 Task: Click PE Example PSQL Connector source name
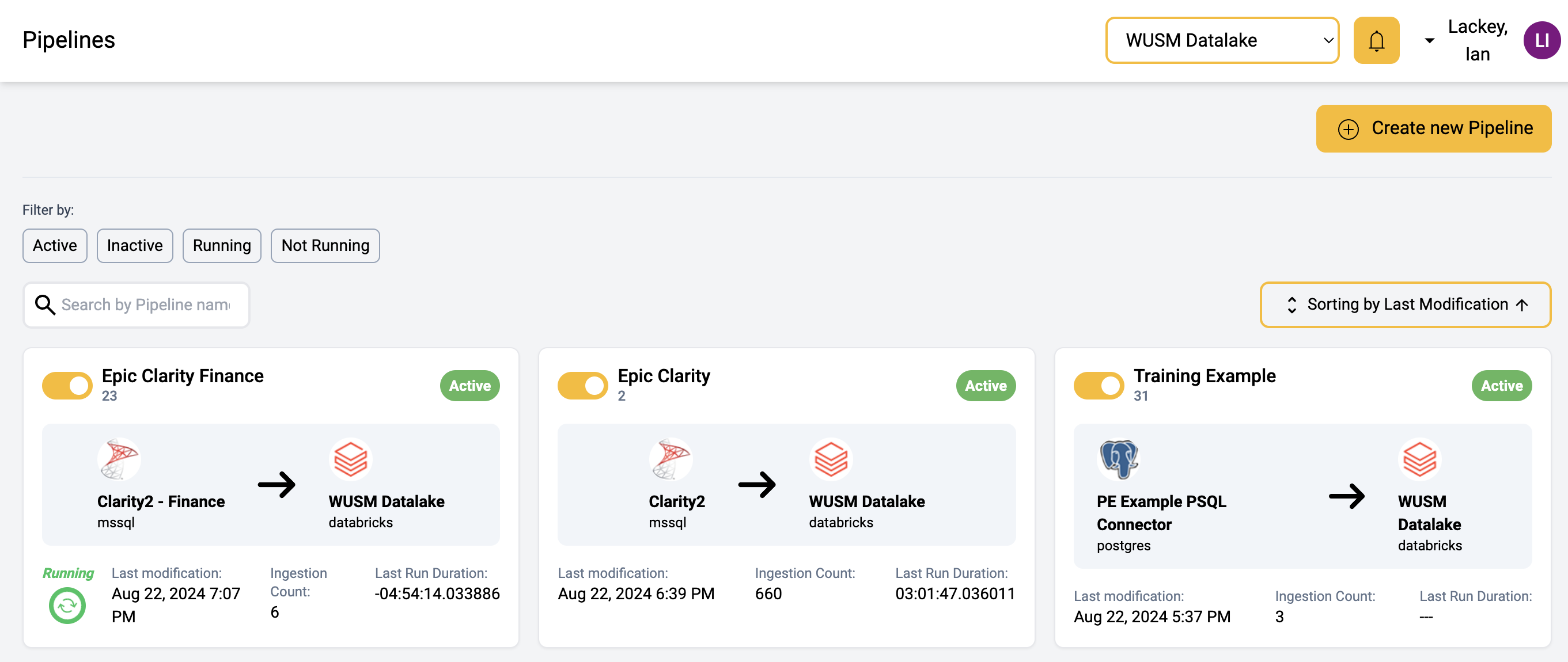(1161, 513)
